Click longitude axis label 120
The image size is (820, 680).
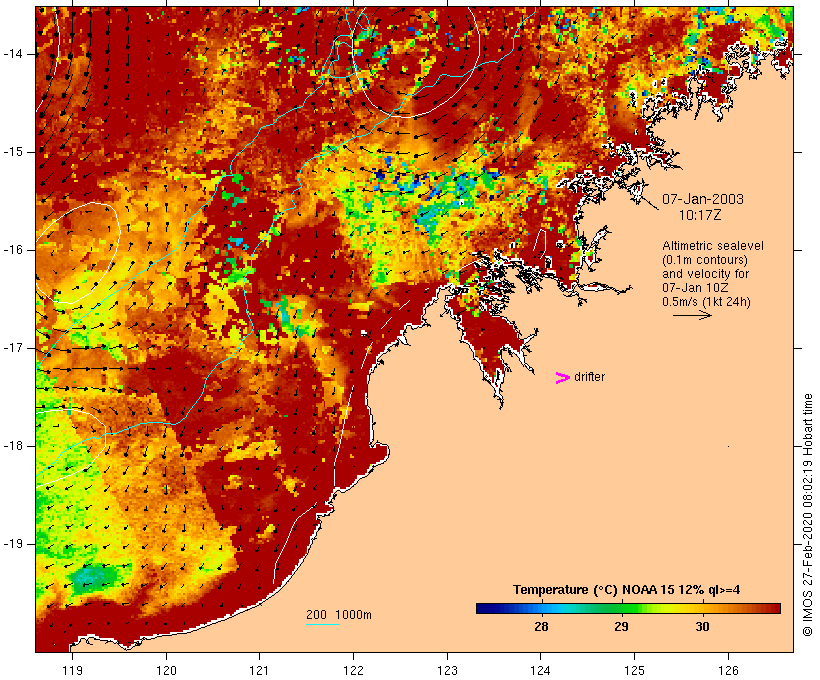pyautogui.click(x=166, y=670)
